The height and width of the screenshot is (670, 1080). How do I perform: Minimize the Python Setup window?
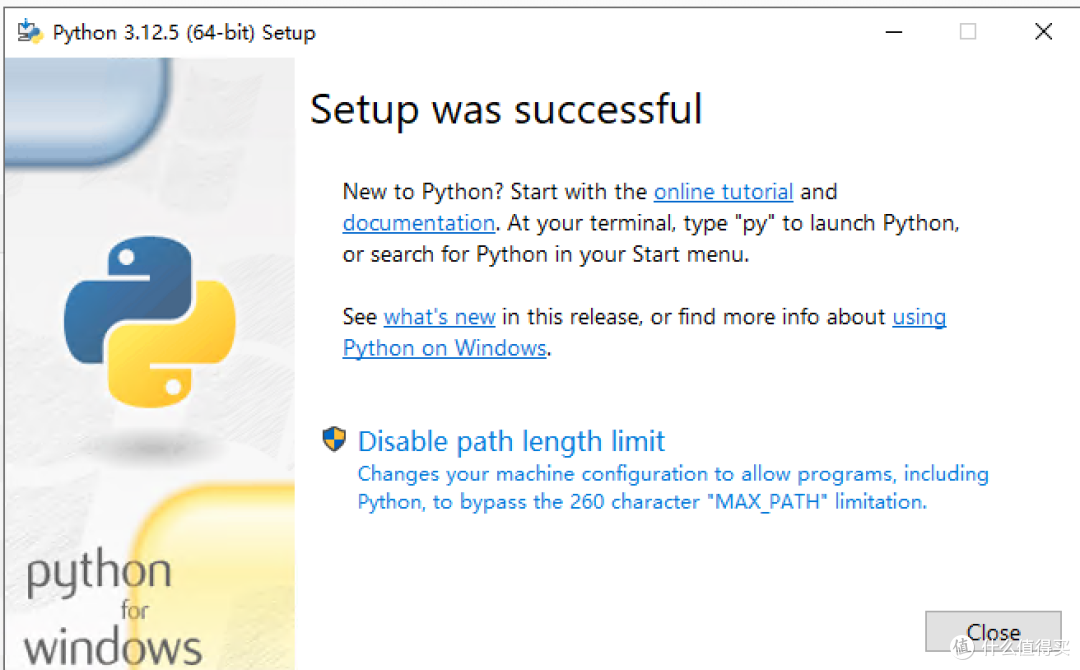point(893,32)
